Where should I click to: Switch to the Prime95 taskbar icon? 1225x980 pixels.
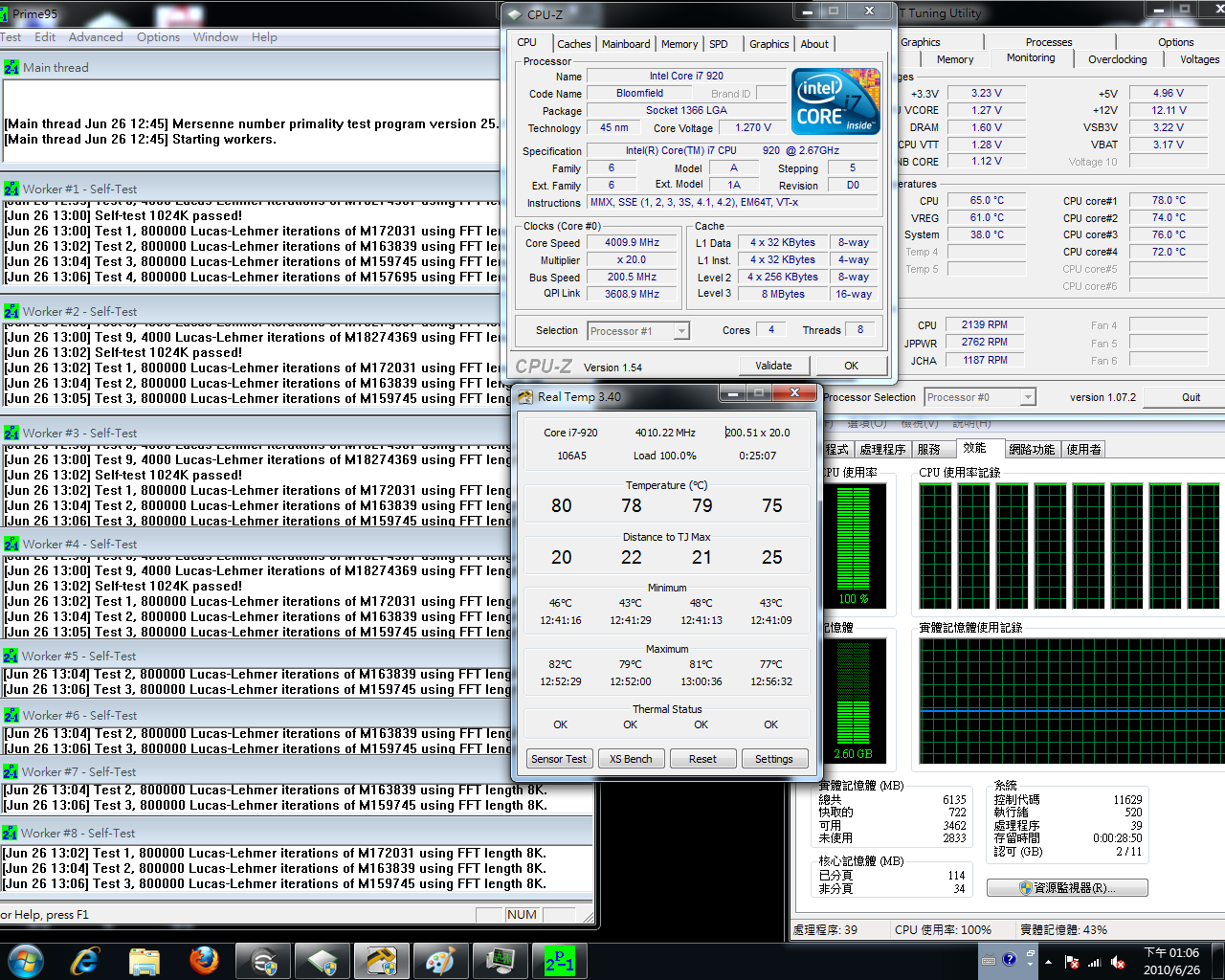click(x=559, y=961)
